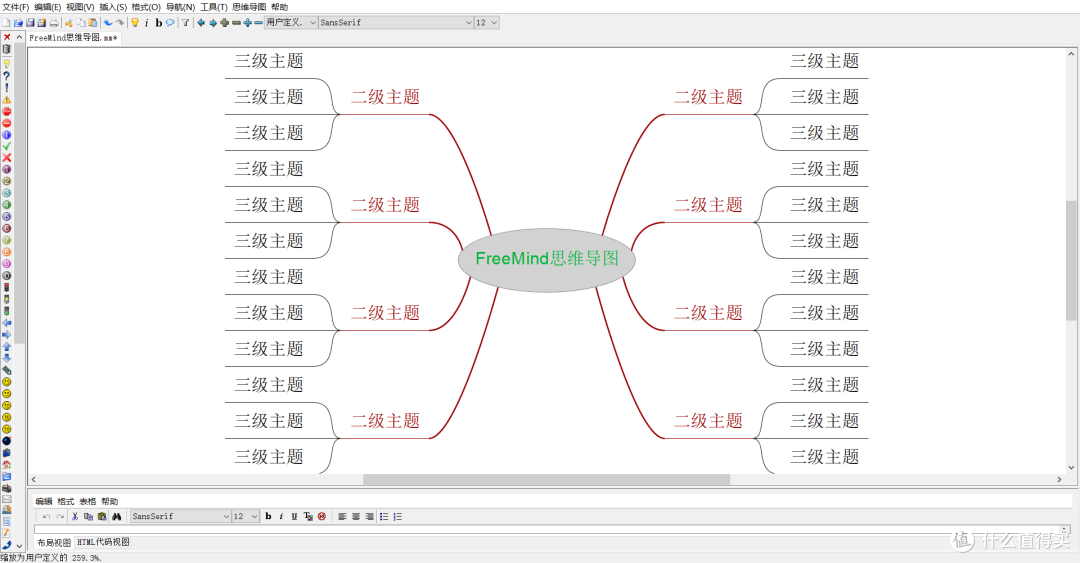Screen dimensions: 1080x563
Task: Click the blue left navigation arrow in toolbar
Action: [200, 23]
